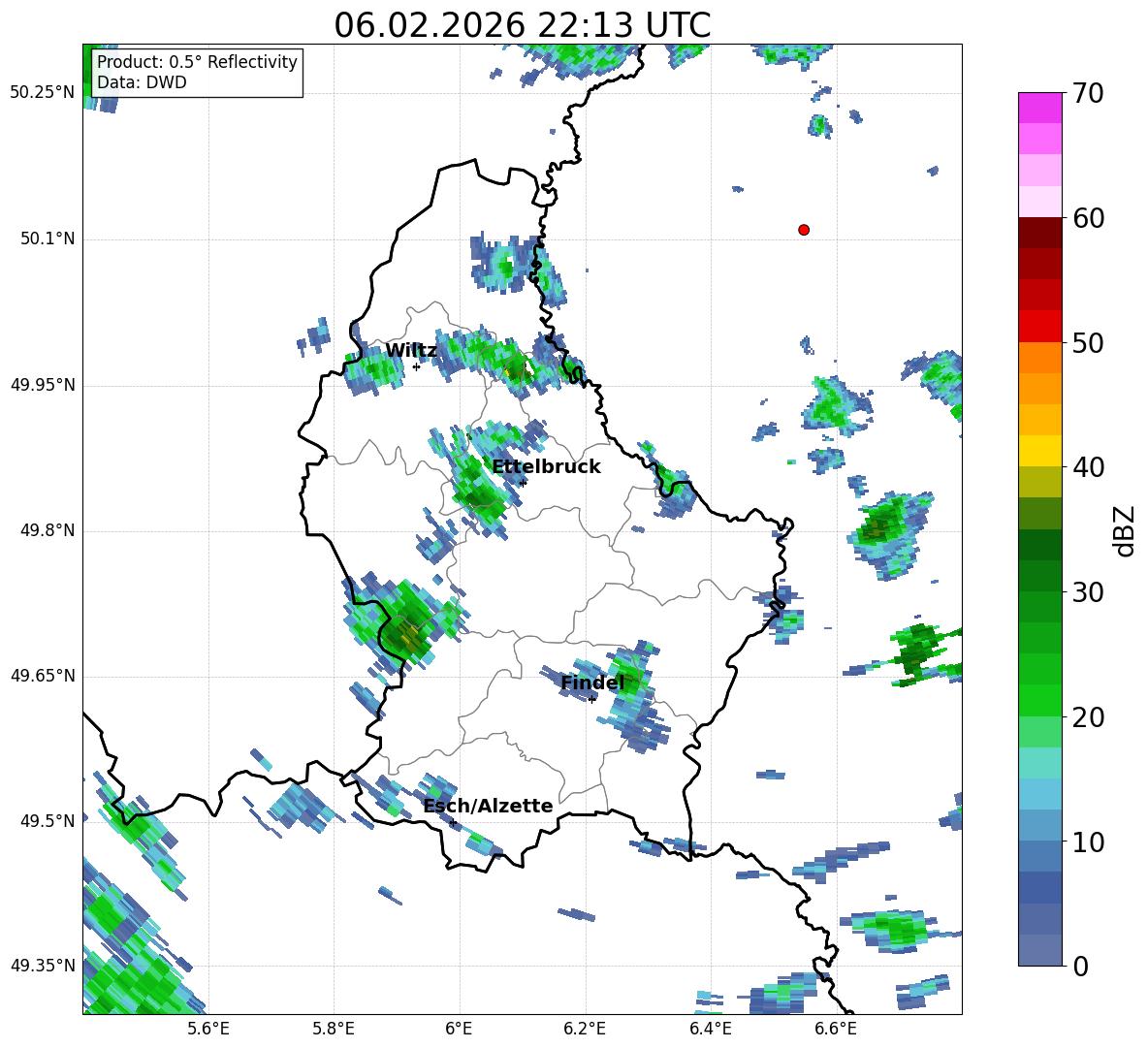Click the 6.6°E longitude label

tap(836, 1029)
